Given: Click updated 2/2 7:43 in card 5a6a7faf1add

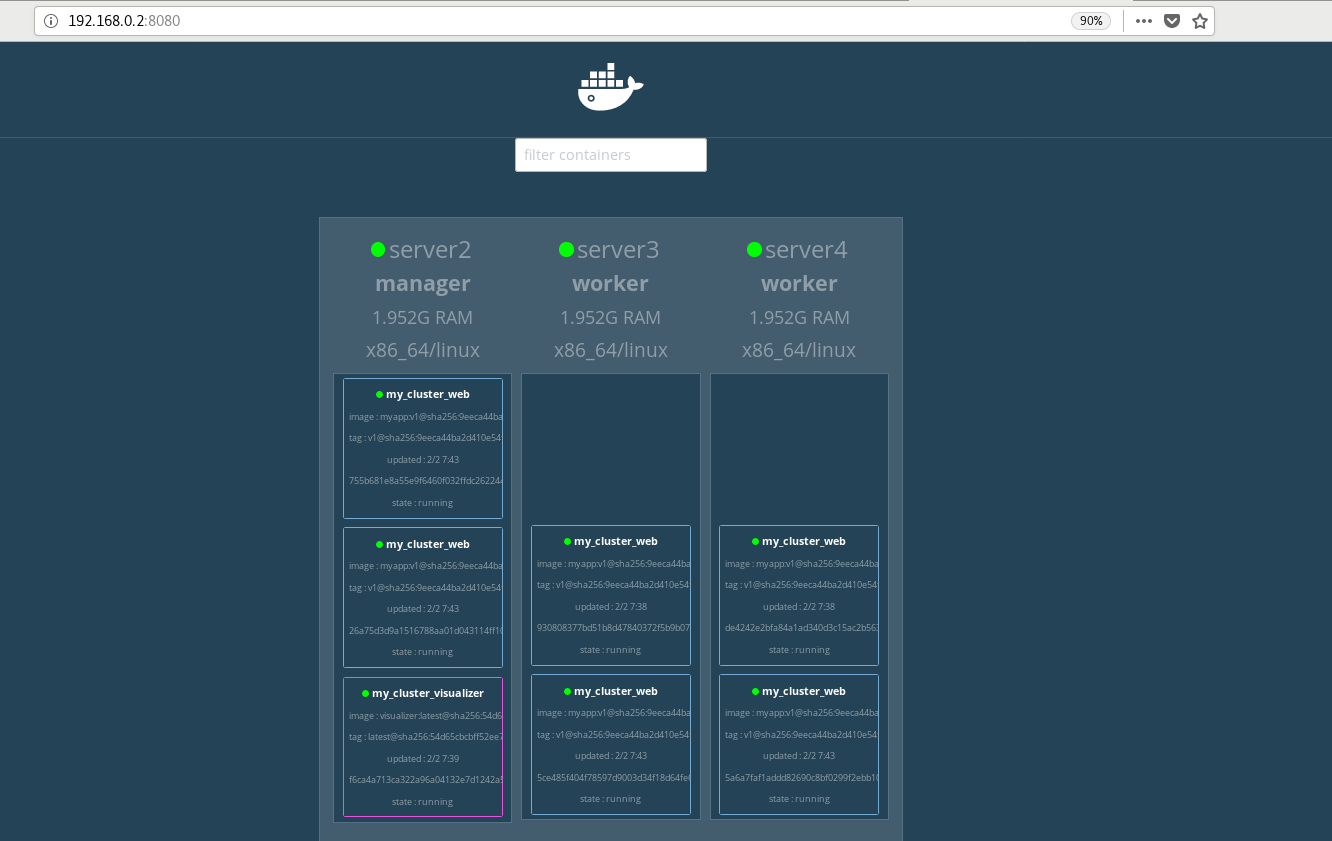Looking at the screenshot, I should [799, 756].
